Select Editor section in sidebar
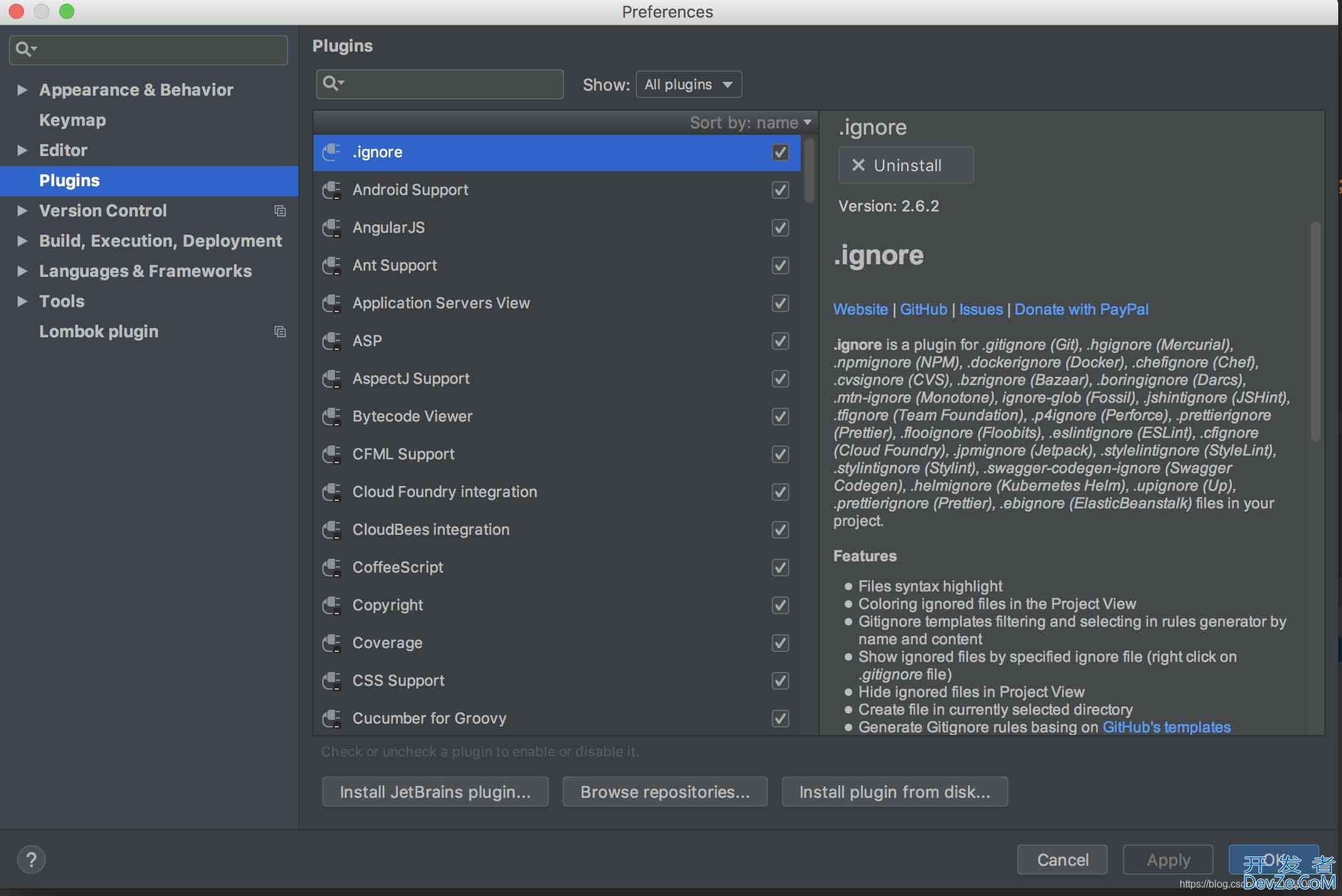This screenshot has height=896, width=1342. pyautogui.click(x=62, y=149)
